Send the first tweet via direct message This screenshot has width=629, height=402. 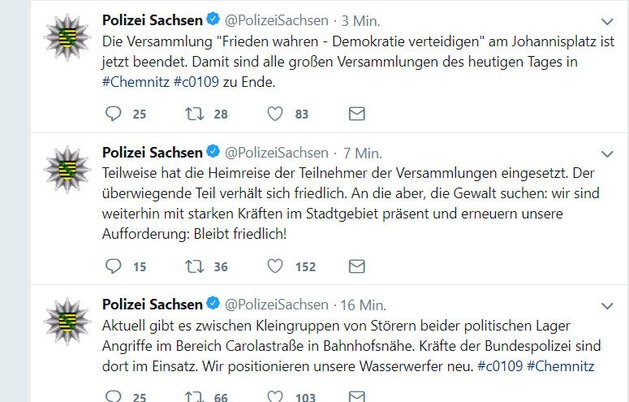click(357, 114)
